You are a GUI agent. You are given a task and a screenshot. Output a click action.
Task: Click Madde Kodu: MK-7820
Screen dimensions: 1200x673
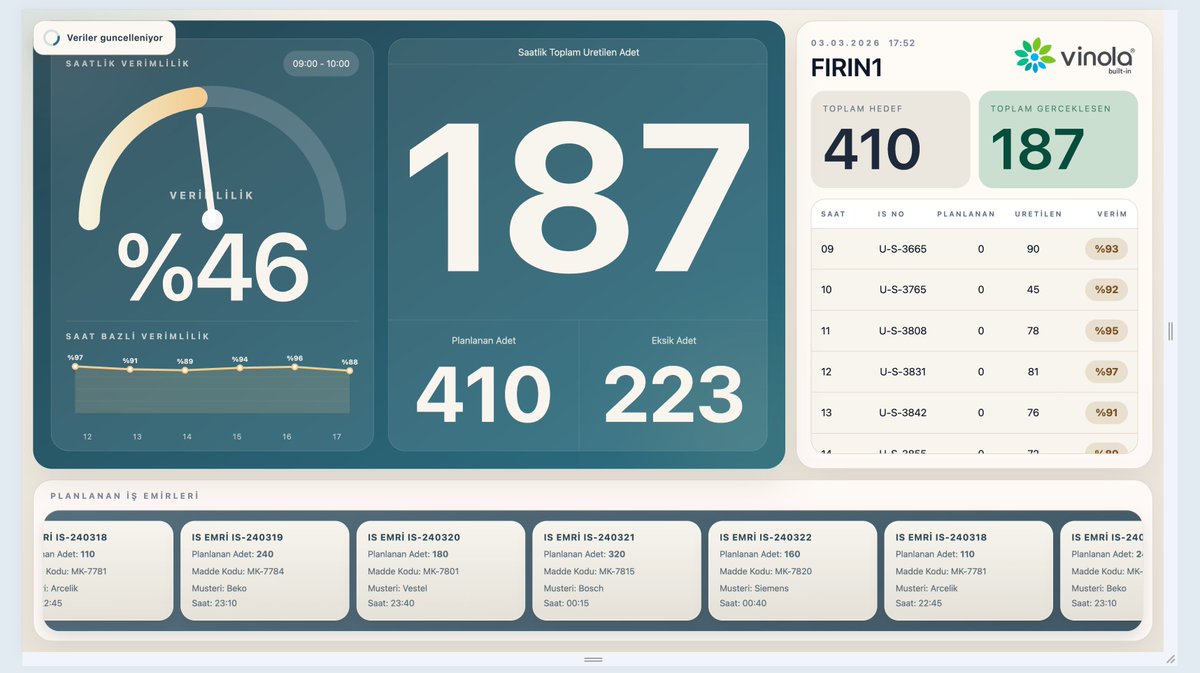(766, 572)
